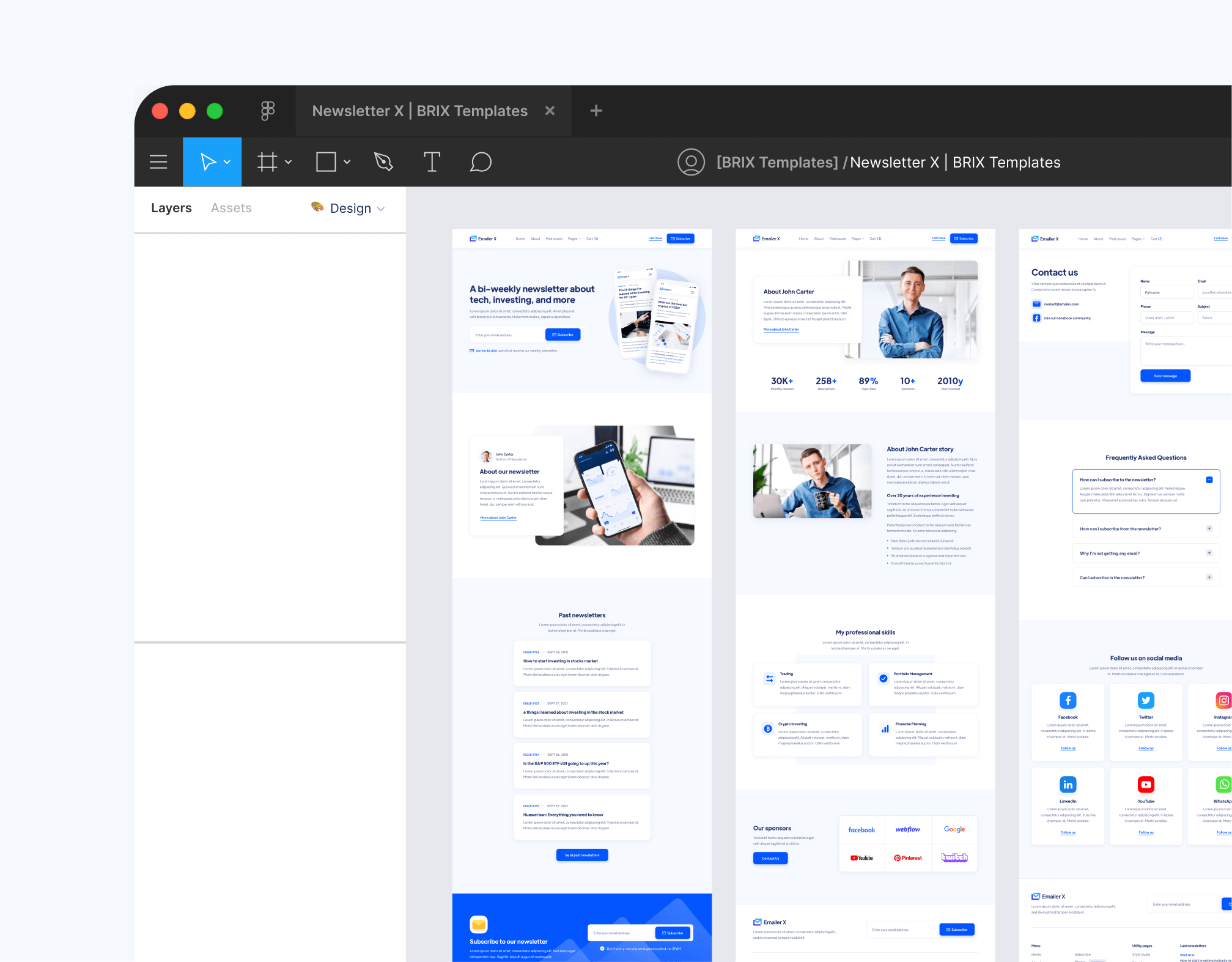The image size is (1232, 962).
Task: Click the facebook sponsor logo
Action: (x=861, y=830)
